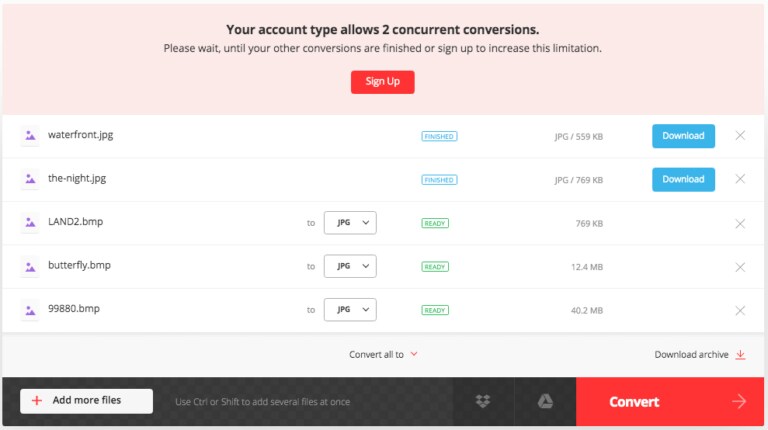This screenshot has height=430, width=768.
Task: Remove LAND2.bmp from the list
Action: click(x=740, y=223)
